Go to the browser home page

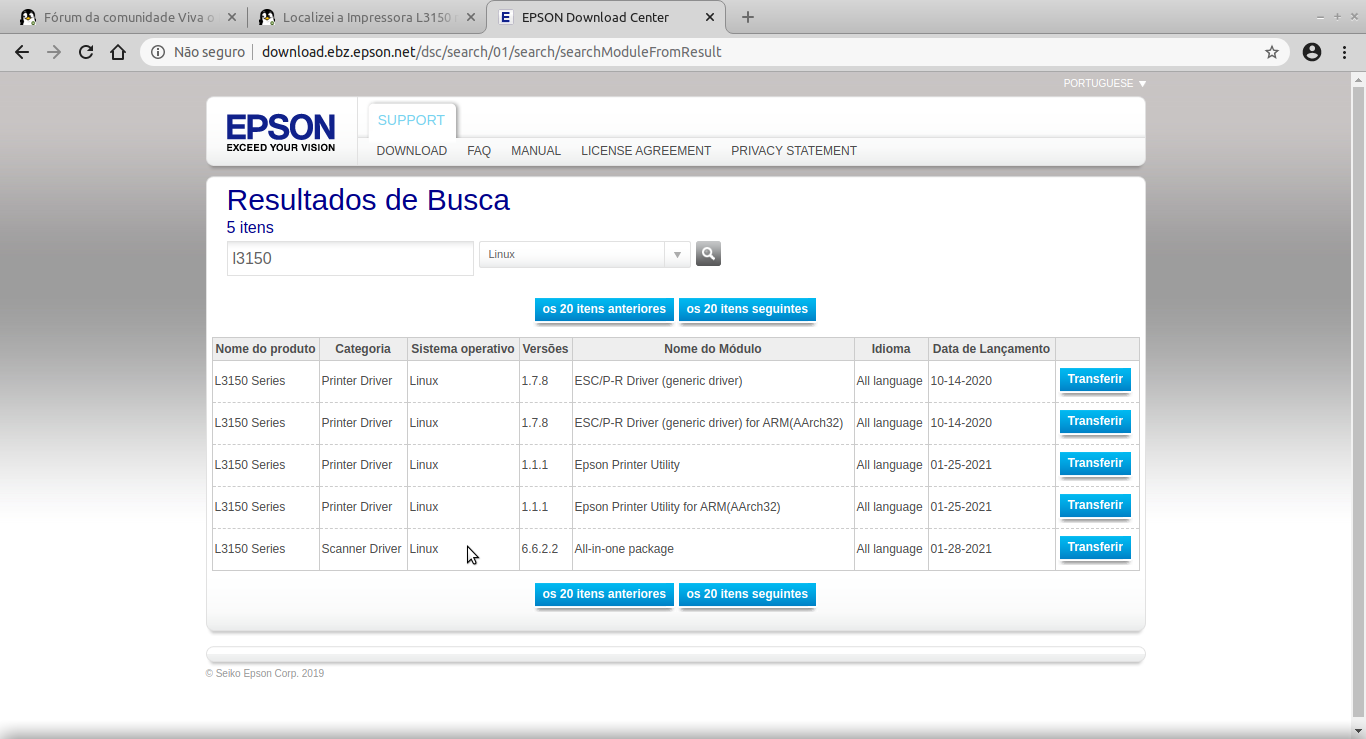point(118,52)
